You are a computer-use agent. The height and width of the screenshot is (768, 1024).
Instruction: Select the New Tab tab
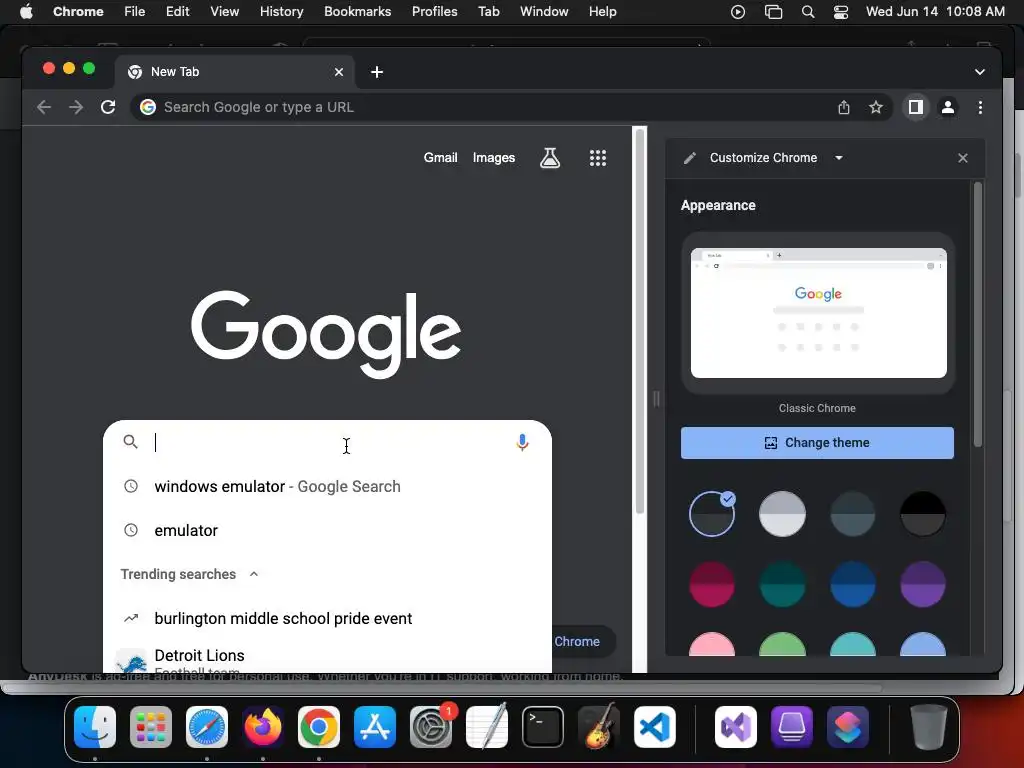click(235, 72)
